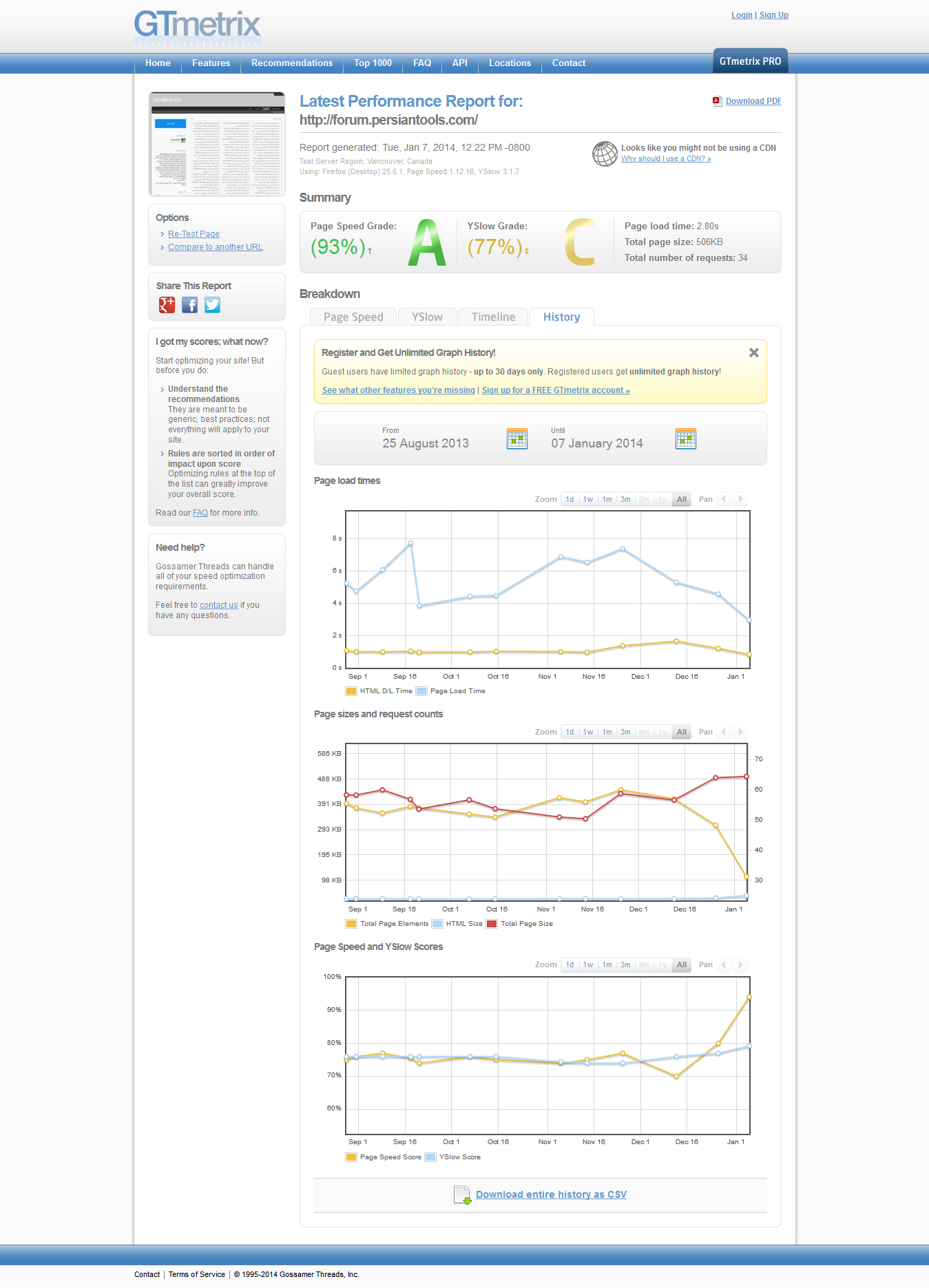Viewport: 929px width, 1288px height.
Task: Click the globe CDN icon
Action: [x=605, y=154]
